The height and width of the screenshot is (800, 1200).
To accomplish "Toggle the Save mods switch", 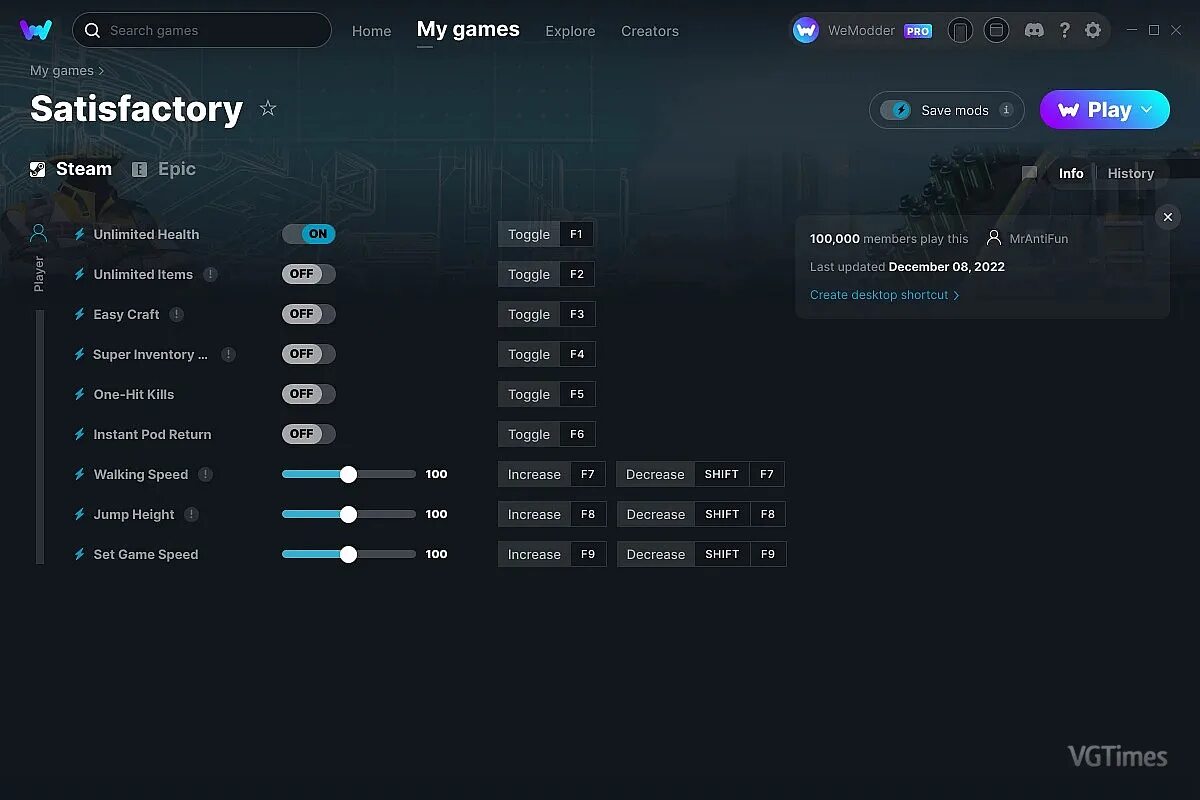I will click(x=896, y=110).
